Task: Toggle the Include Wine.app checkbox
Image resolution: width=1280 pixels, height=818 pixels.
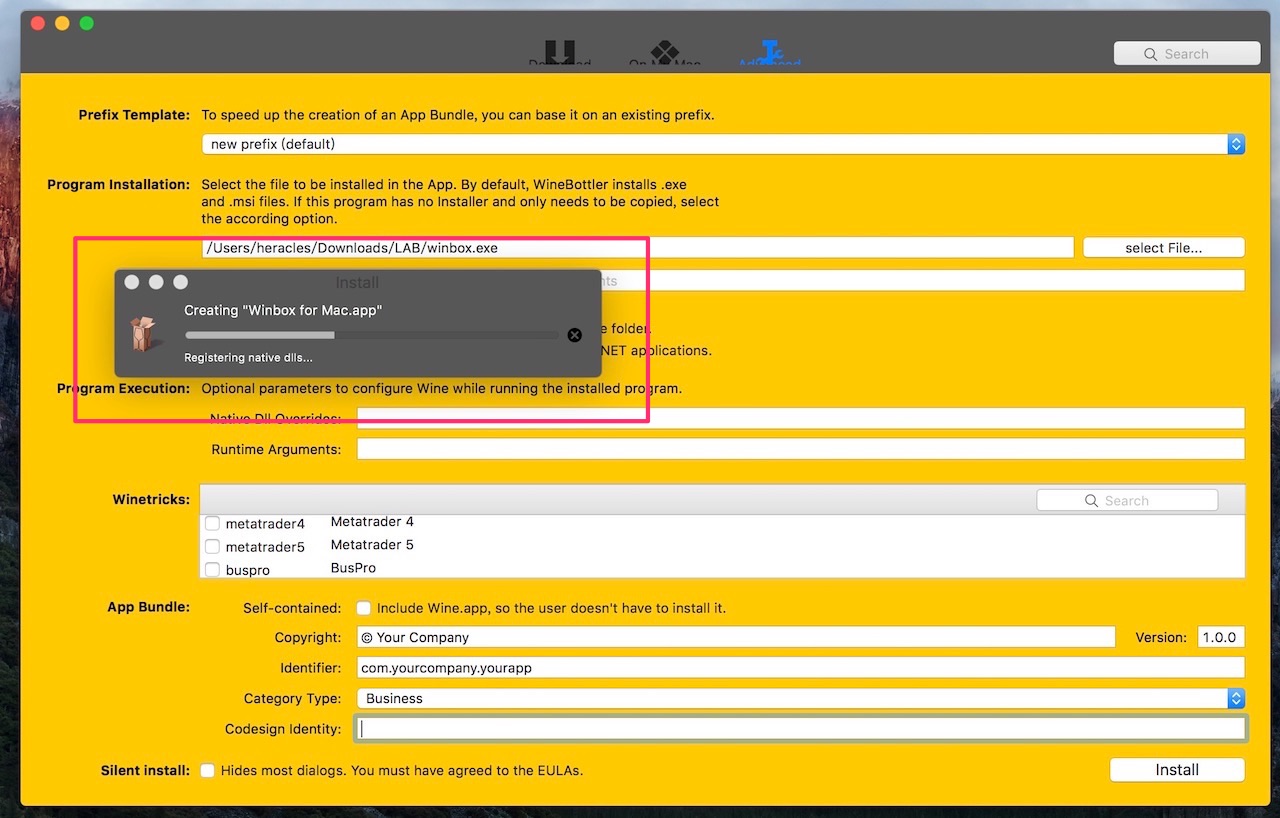Action: (x=364, y=608)
